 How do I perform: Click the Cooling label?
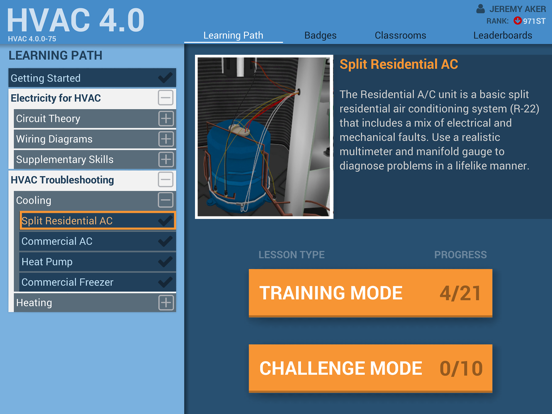point(34,200)
